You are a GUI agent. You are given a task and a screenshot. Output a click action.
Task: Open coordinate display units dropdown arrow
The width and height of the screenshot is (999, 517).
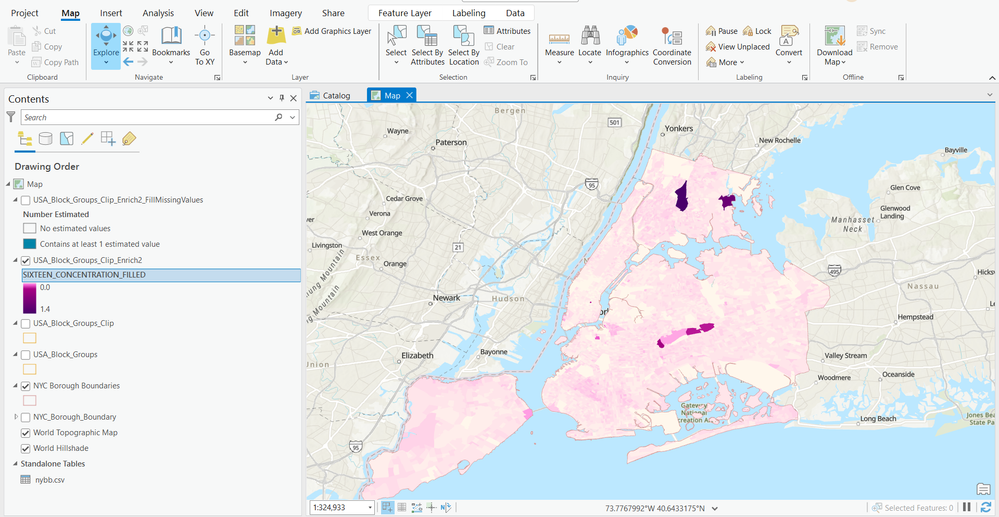[715, 508]
